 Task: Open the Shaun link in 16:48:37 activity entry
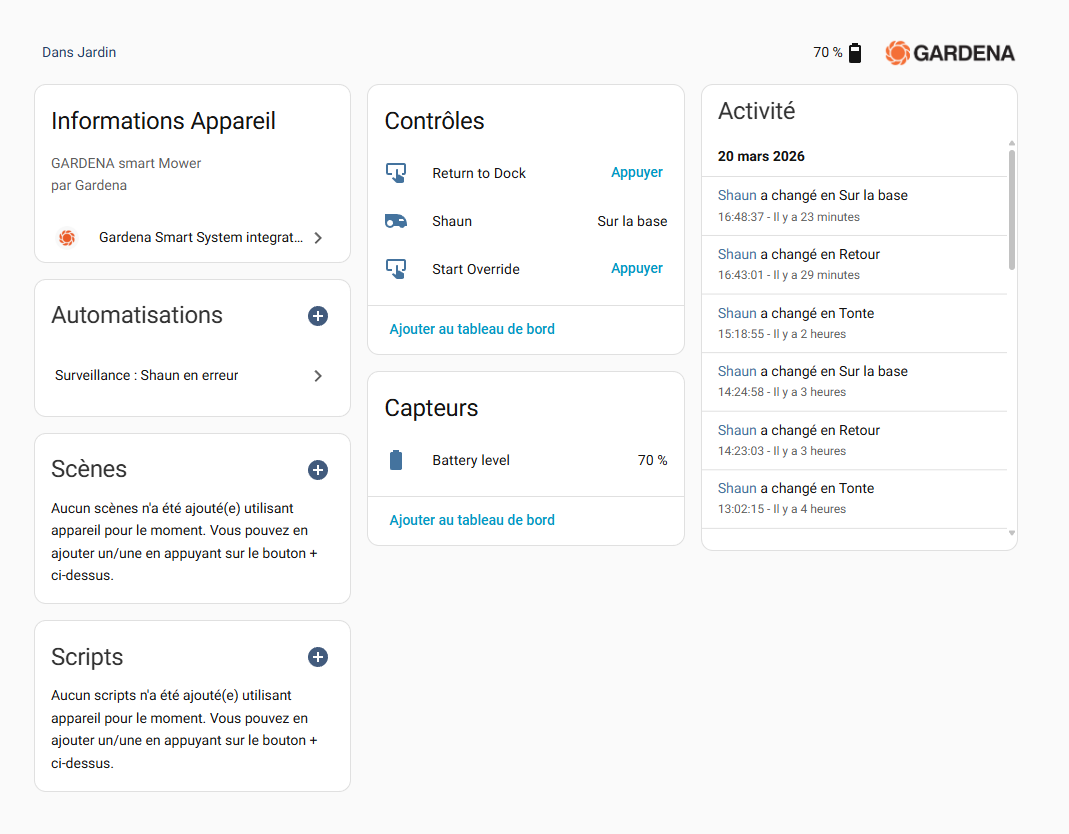coord(737,195)
